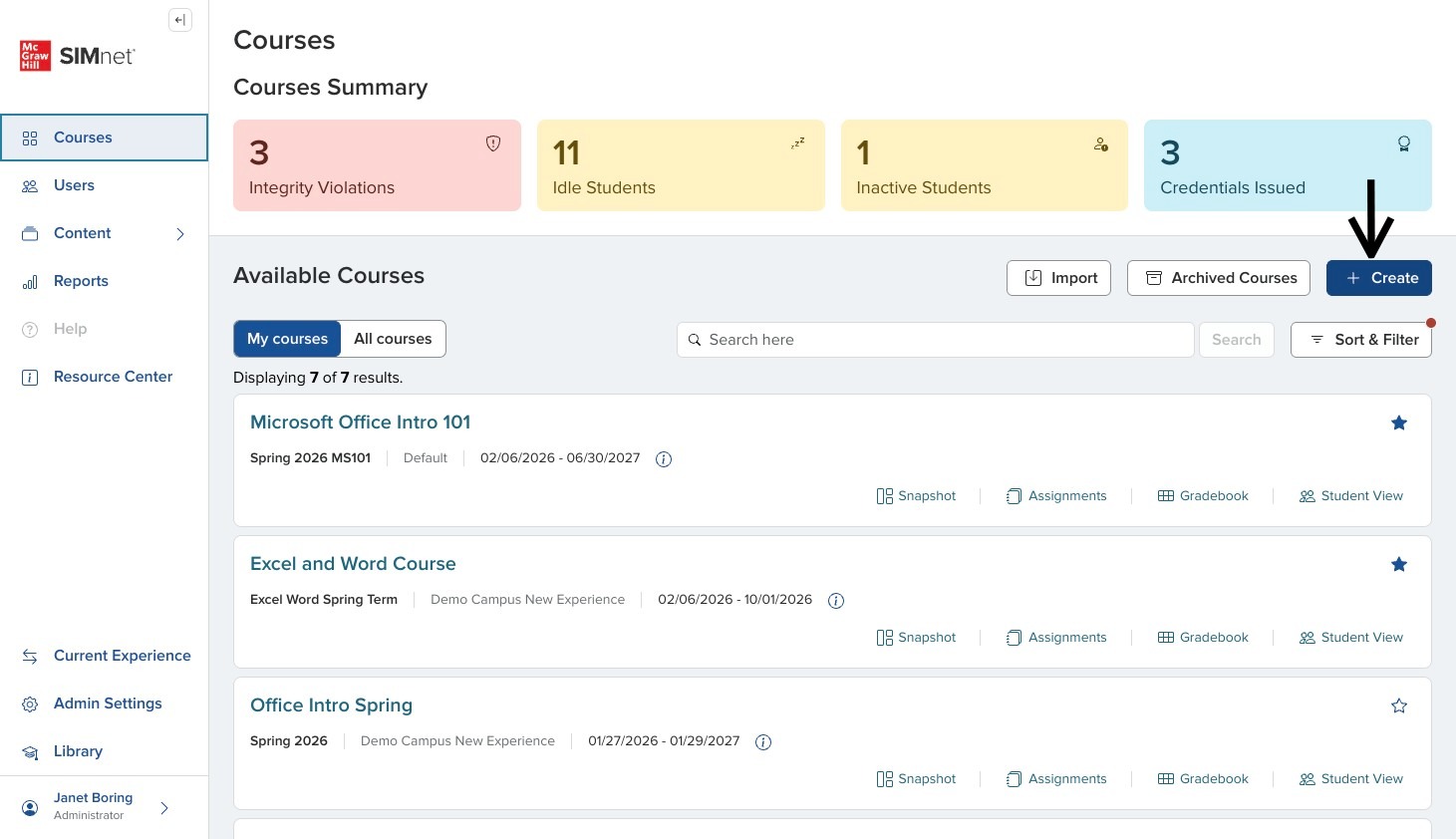Screen dimensions: 1456x839
Task: Create a new course
Action: (x=1379, y=278)
